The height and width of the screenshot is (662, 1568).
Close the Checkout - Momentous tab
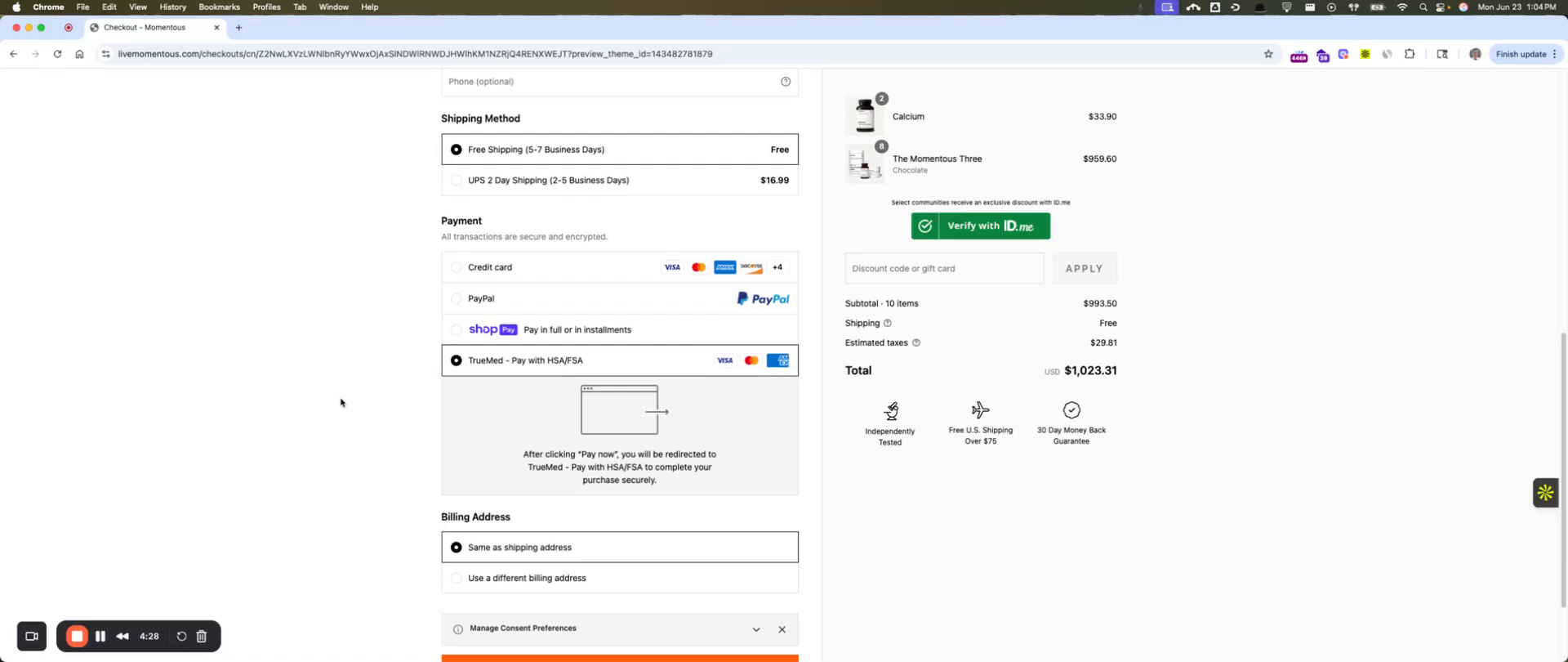click(x=216, y=28)
